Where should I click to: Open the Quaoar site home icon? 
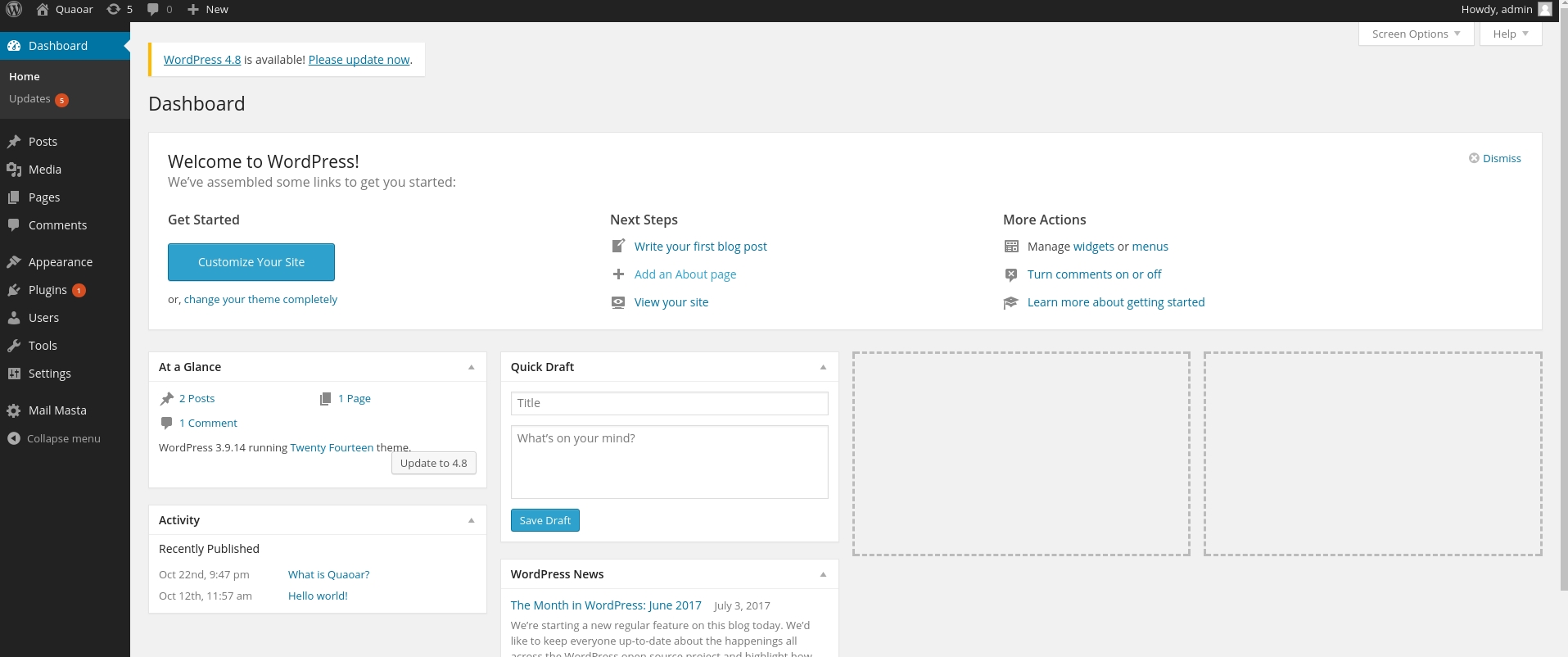tap(43, 10)
